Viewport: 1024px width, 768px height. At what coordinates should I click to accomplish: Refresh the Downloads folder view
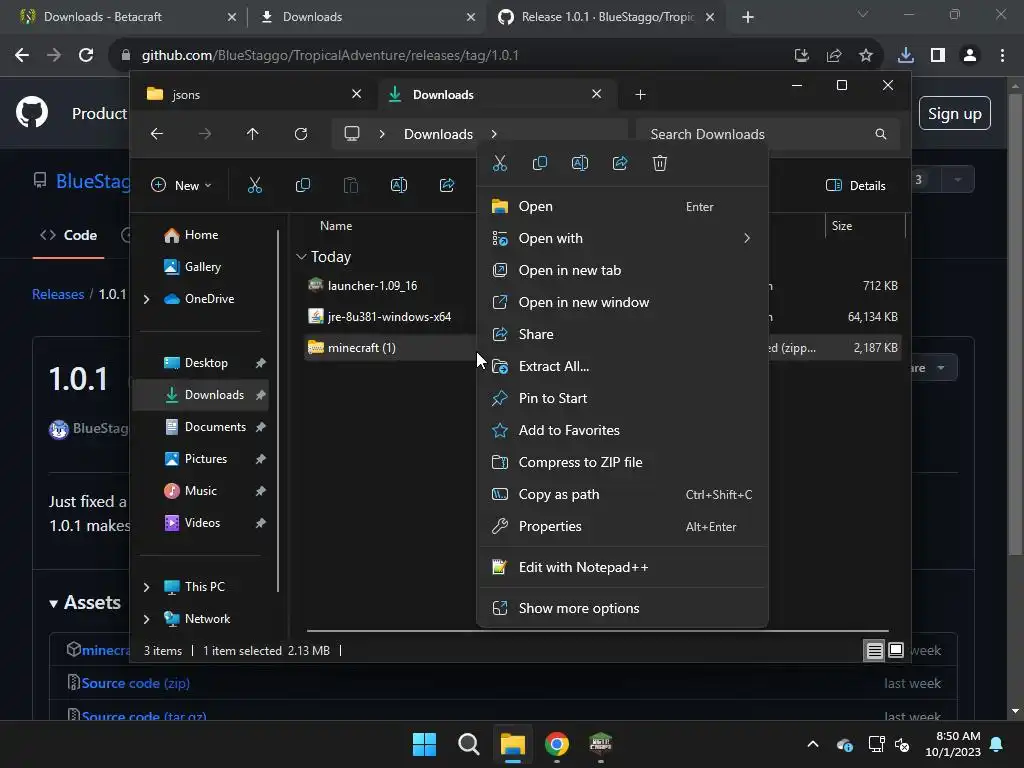[x=300, y=134]
